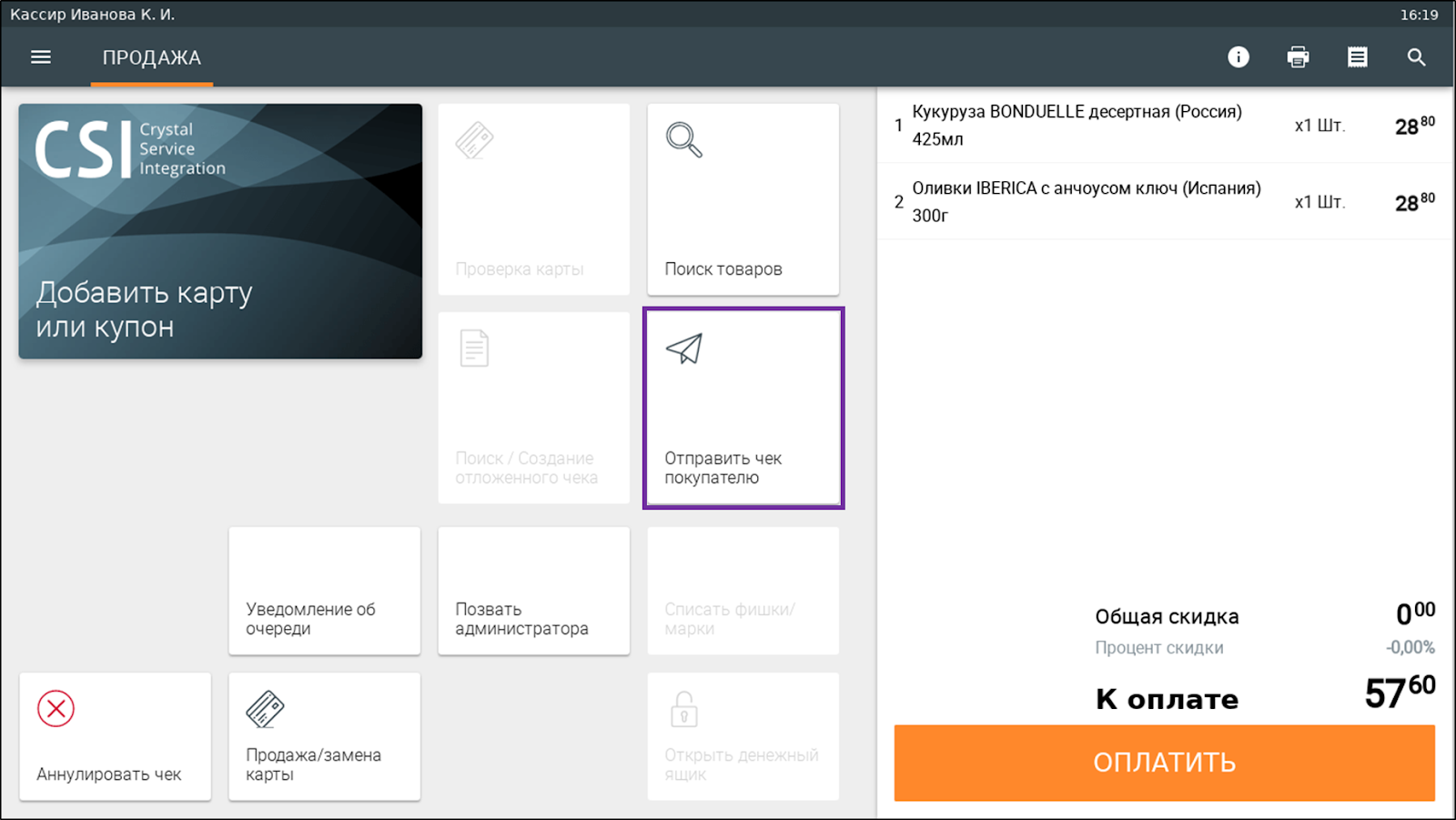The image size is (1456, 820).
Task: Click the x1 Шт. quantity of Кукуруза
Action: point(1319,126)
